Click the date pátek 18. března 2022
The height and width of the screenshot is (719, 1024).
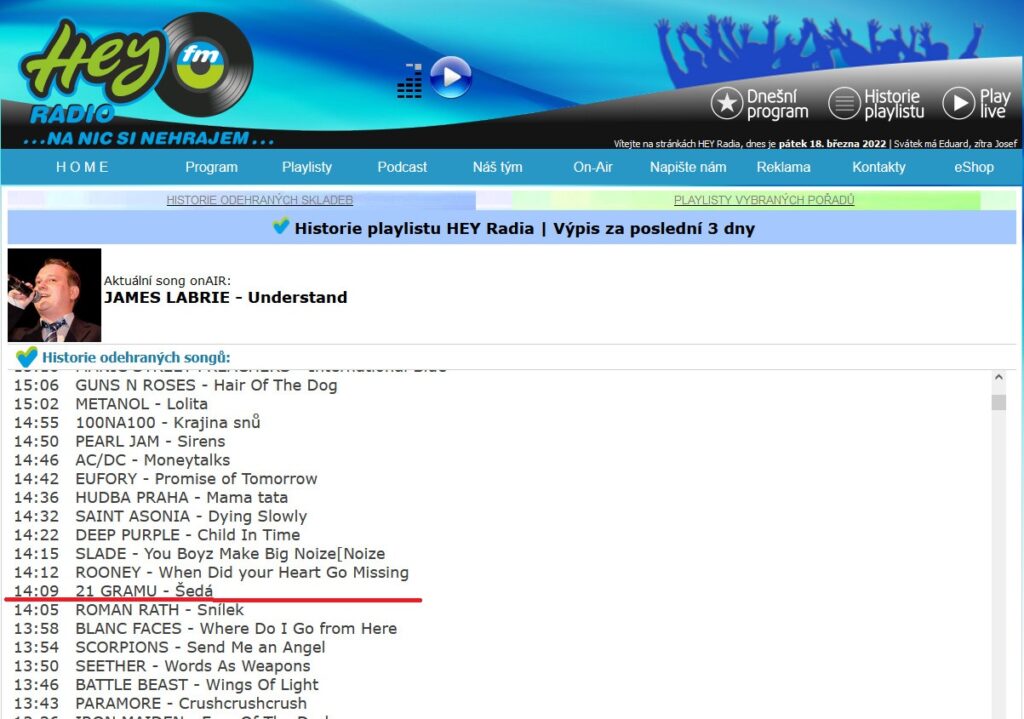pos(832,144)
